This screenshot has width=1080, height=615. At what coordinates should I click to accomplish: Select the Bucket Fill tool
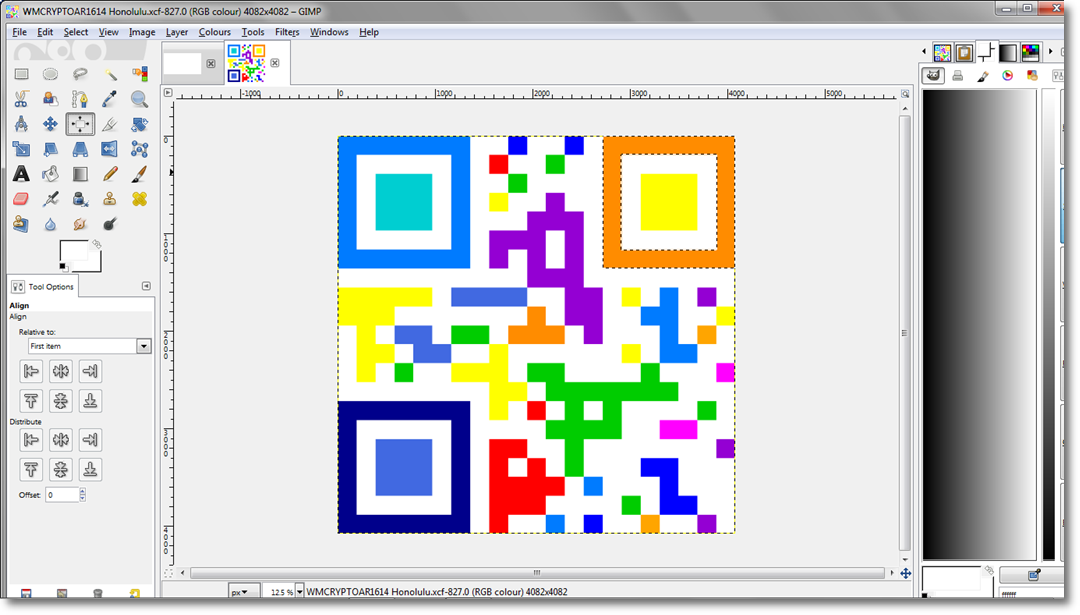pos(50,174)
